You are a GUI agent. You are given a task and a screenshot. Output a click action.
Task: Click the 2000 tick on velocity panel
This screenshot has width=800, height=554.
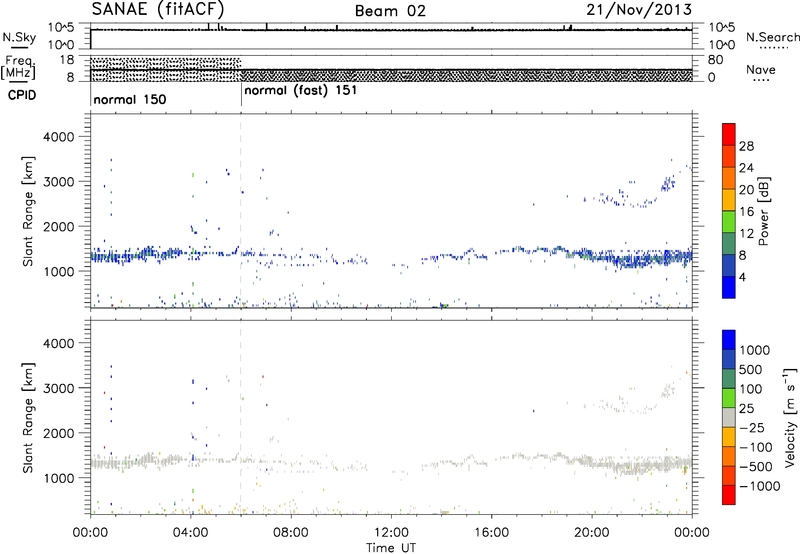[x=59, y=433]
